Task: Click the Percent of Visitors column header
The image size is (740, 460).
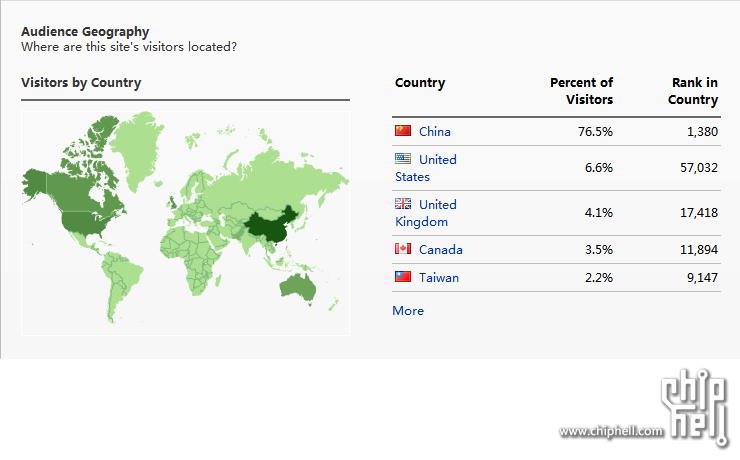Action: click(581, 91)
